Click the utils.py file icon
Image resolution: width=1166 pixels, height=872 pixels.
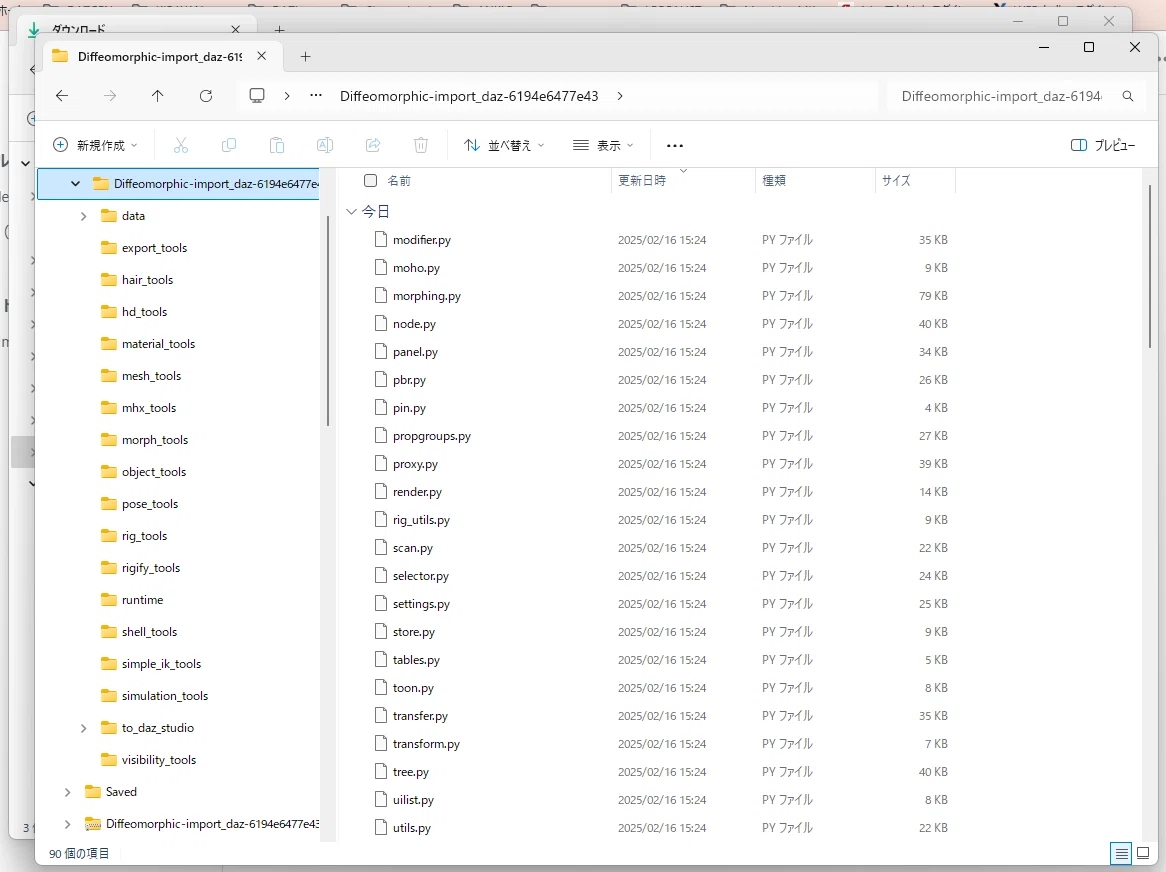tap(381, 827)
